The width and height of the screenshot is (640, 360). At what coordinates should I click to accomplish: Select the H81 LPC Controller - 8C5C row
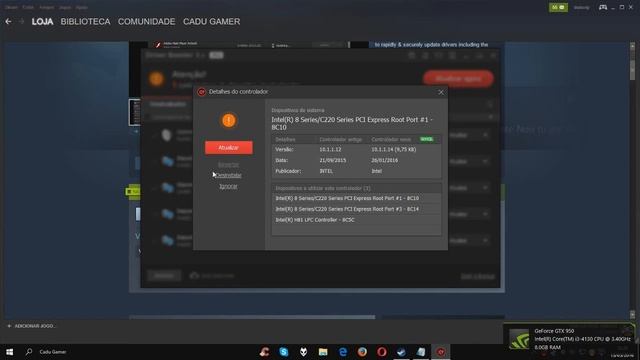pyautogui.click(x=356, y=220)
